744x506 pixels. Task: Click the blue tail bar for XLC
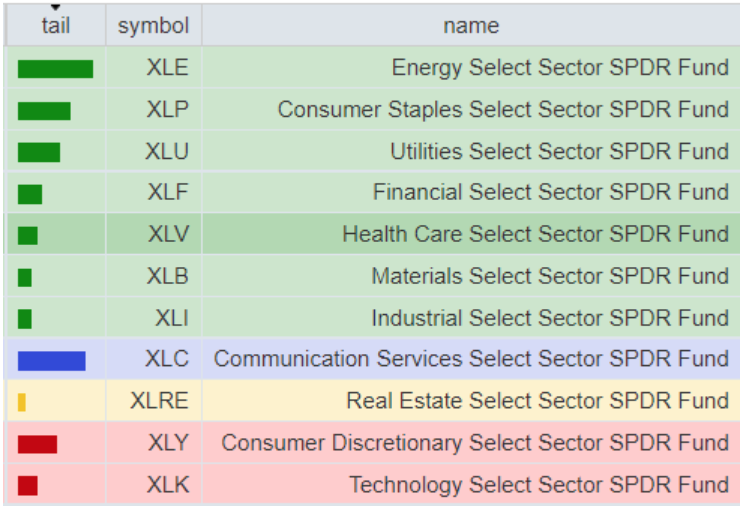[52, 360]
